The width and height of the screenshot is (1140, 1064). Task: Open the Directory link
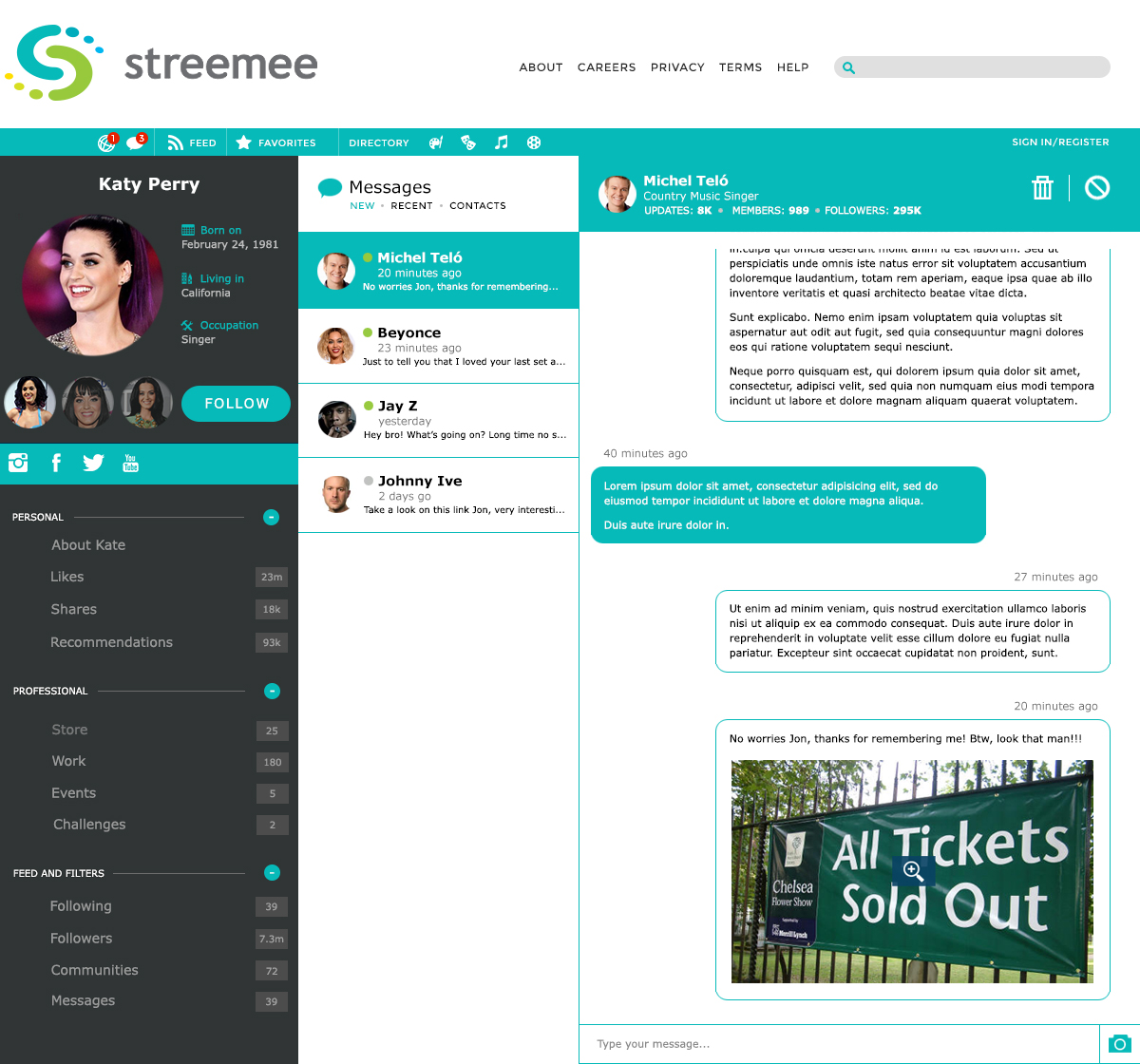pyautogui.click(x=378, y=142)
